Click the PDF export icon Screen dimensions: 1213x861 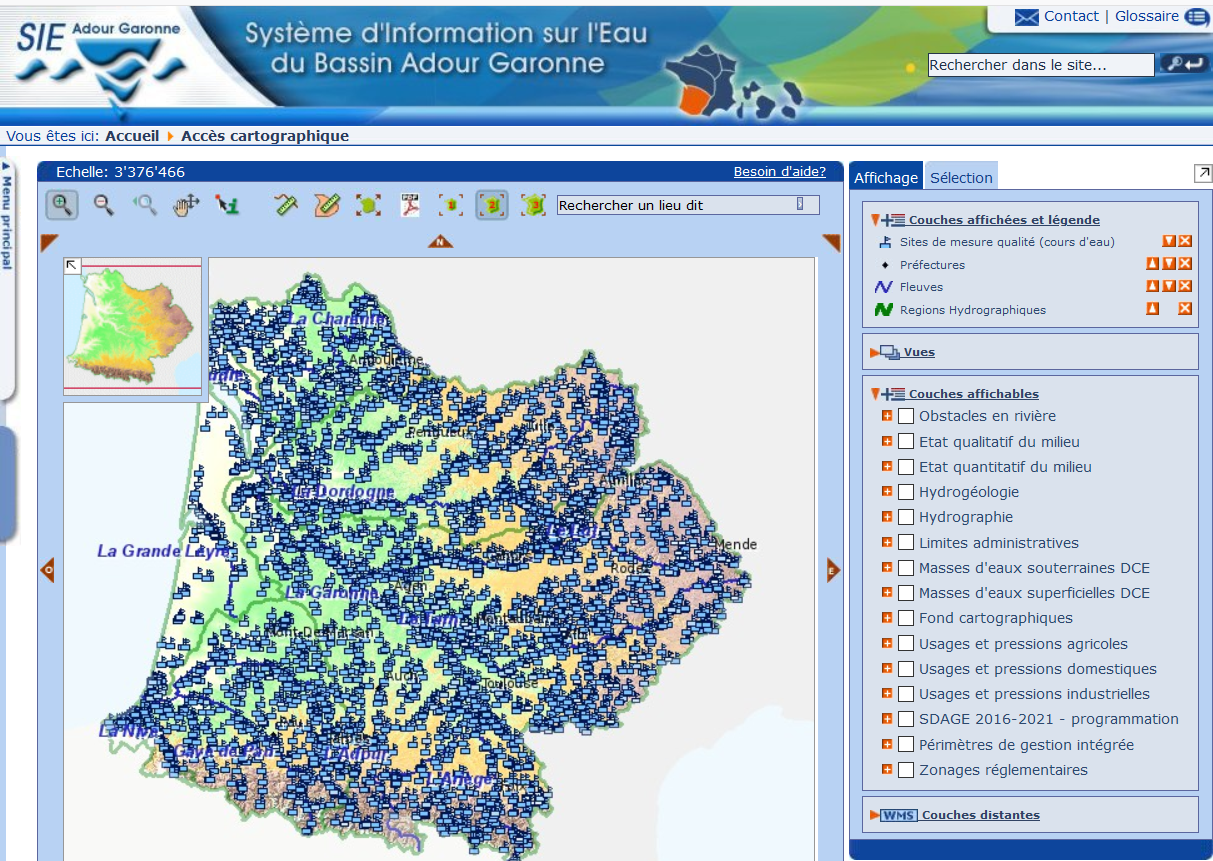click(410, 205)
